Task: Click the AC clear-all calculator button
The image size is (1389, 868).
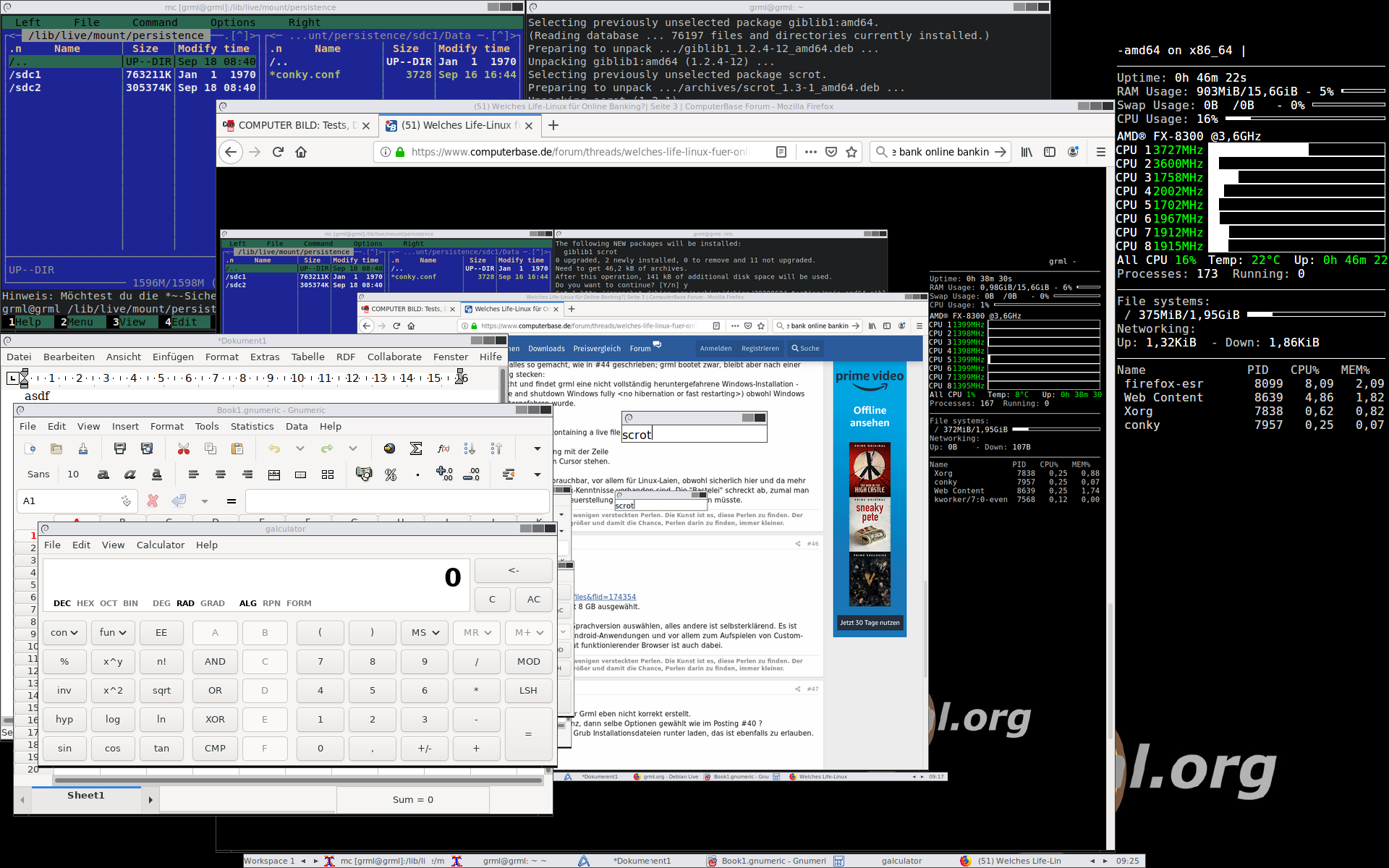Action: 533,599
